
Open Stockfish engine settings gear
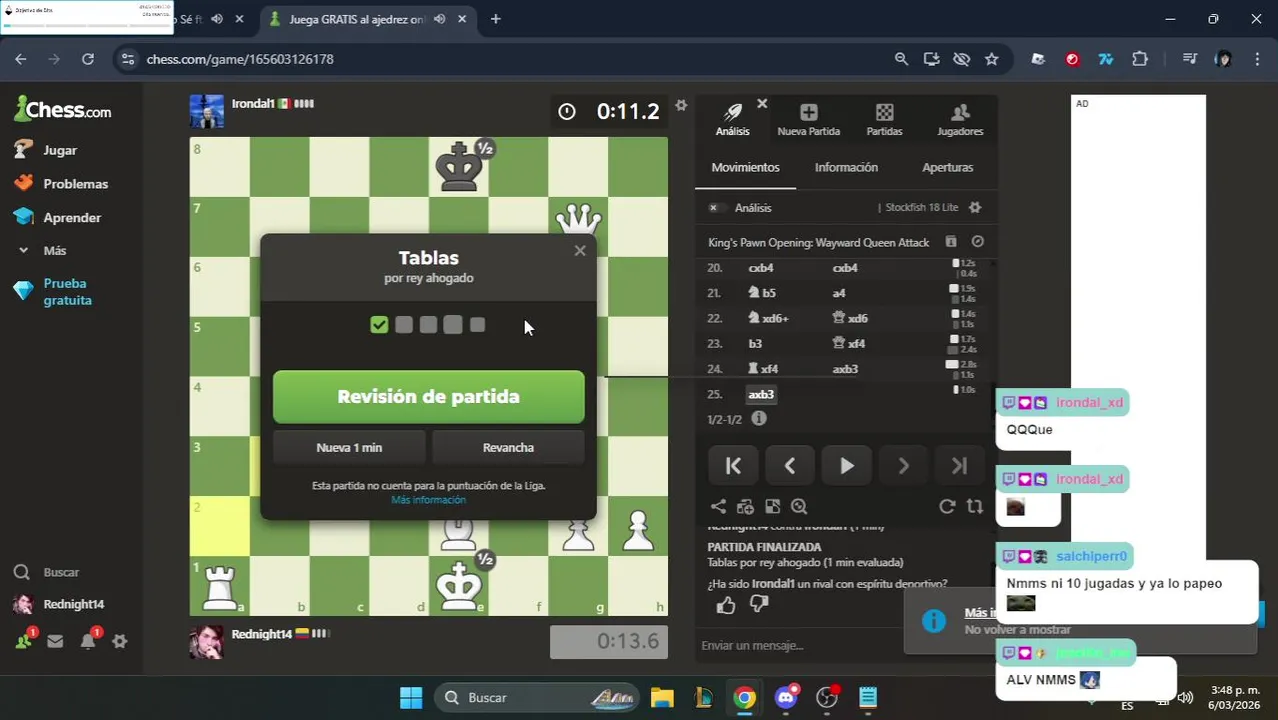click(975, 208)
